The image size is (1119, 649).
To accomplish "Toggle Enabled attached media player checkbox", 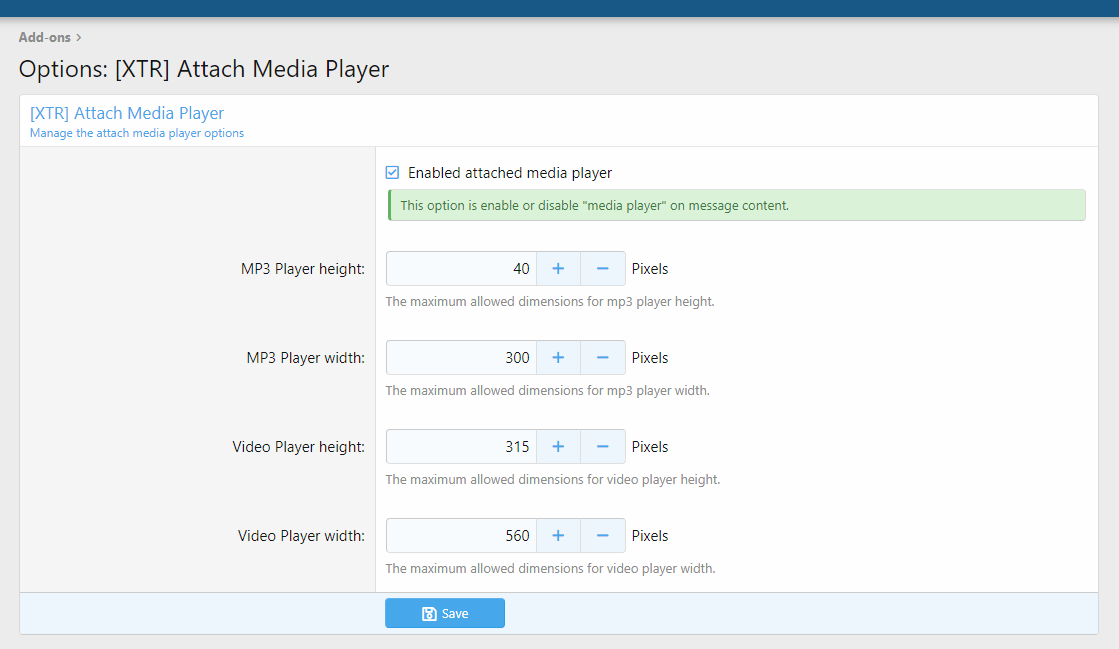I will click(x=393, y=173).
